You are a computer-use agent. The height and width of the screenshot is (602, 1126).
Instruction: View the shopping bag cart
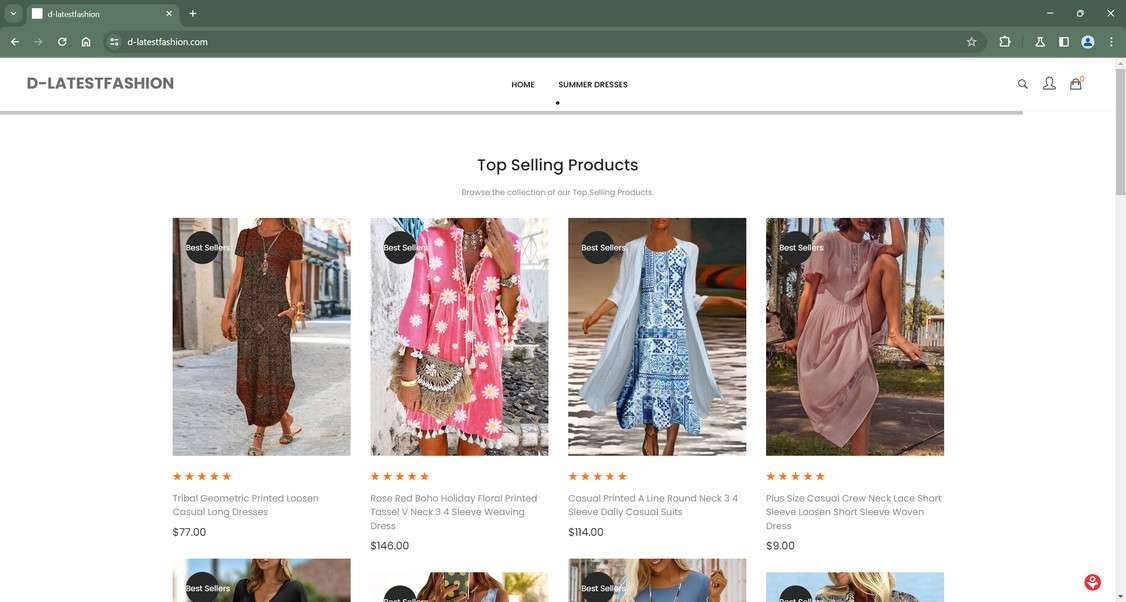[x=1075, y=84]
